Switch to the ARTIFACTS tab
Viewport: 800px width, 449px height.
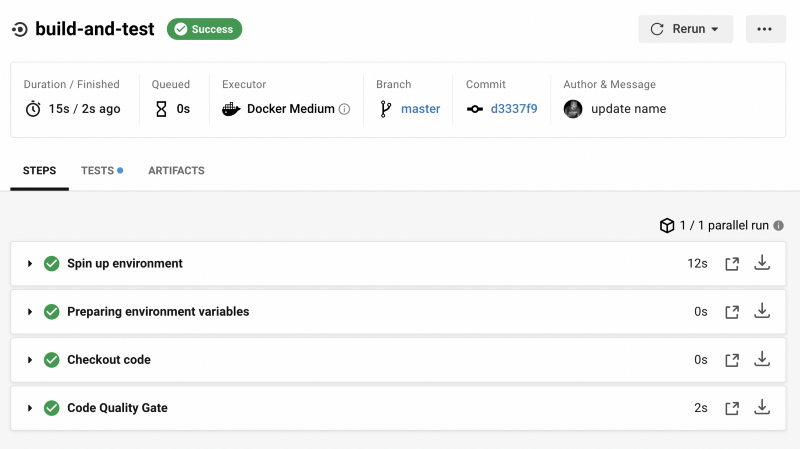176,170
